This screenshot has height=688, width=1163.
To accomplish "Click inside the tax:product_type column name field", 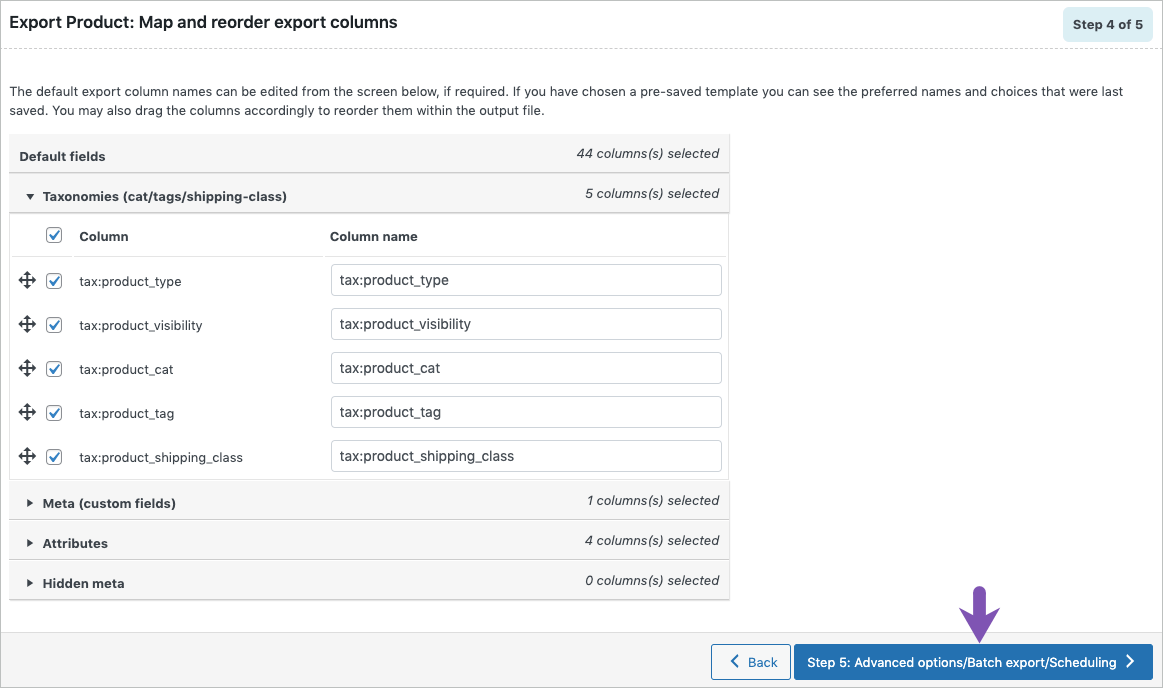I will (x=526, y=280).
